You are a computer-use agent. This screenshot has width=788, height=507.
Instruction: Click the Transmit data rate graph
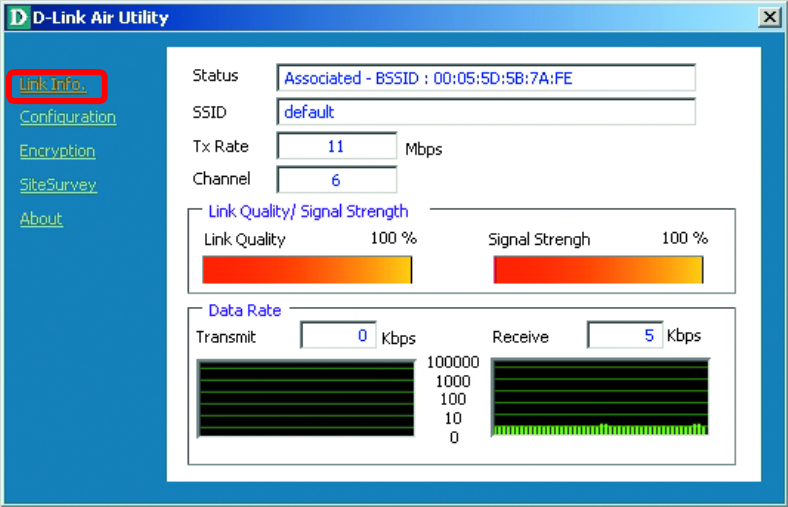point(307,398)
